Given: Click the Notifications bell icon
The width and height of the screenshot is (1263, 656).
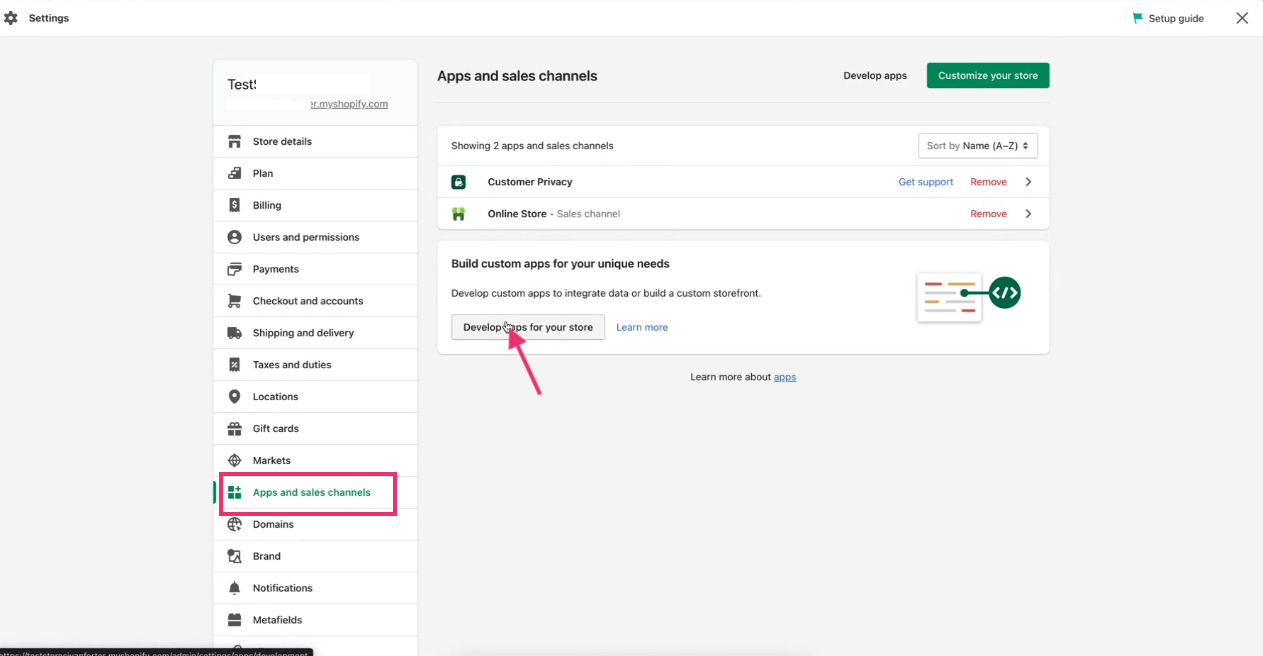Looking at the screenshot, I should pos(234,588).
